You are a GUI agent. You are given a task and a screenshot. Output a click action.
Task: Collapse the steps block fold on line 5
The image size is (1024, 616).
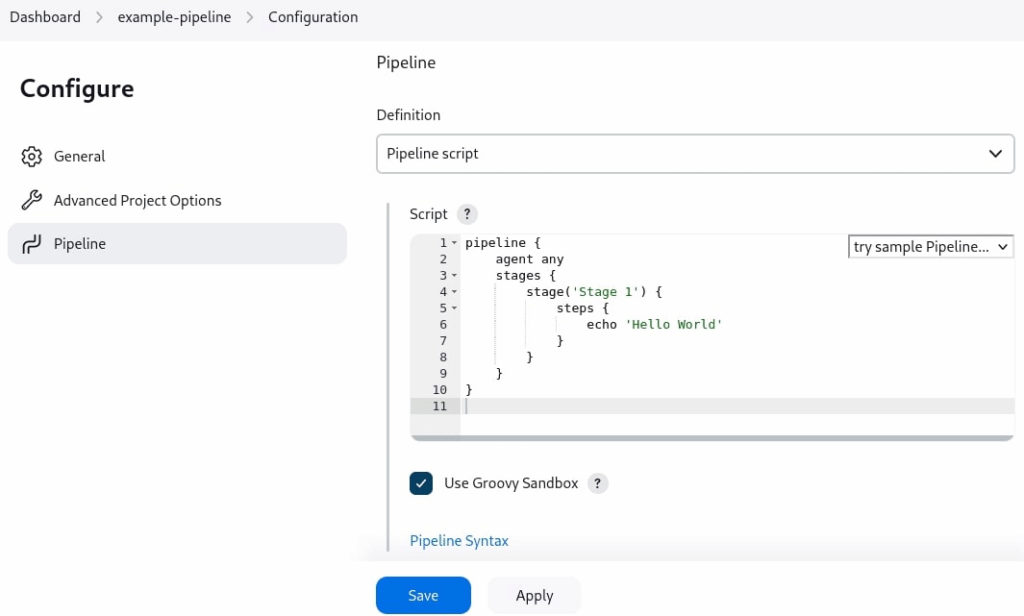[x=455, y=308]
